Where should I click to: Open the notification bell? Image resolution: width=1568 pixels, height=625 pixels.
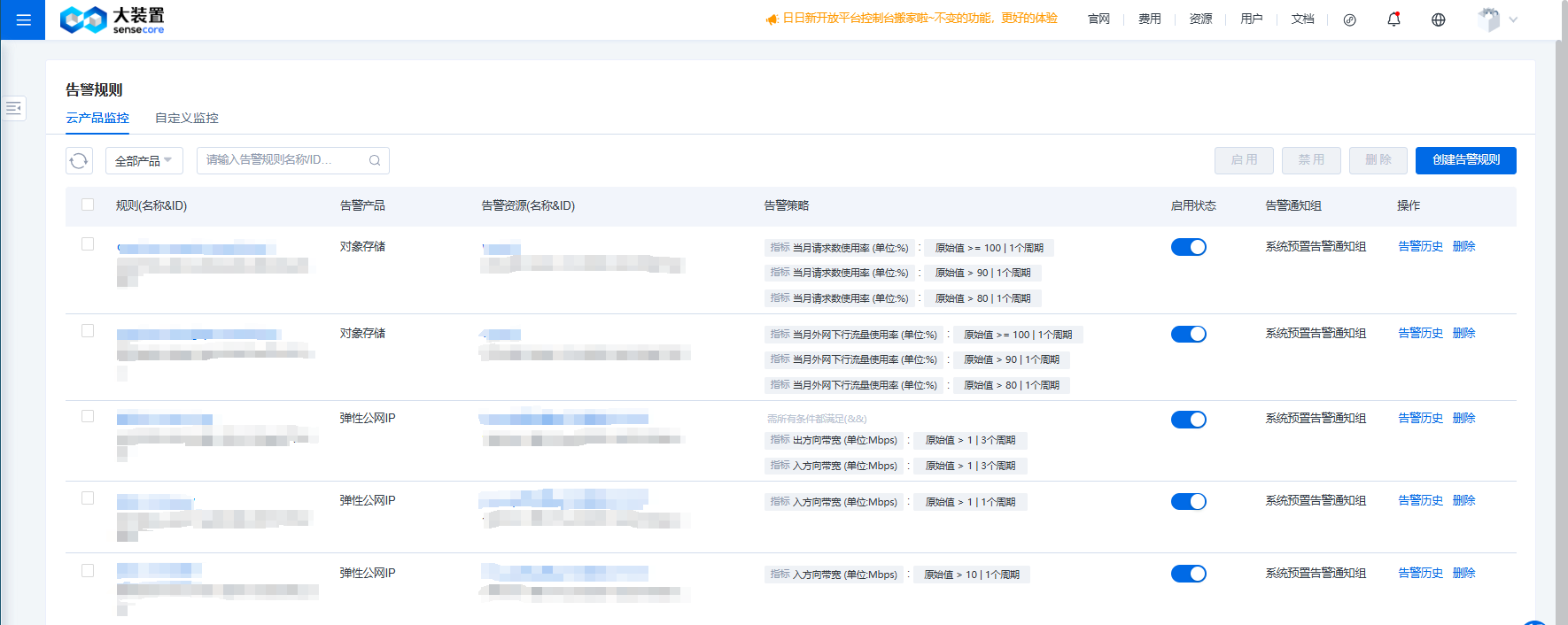[x=1393, y=19]
